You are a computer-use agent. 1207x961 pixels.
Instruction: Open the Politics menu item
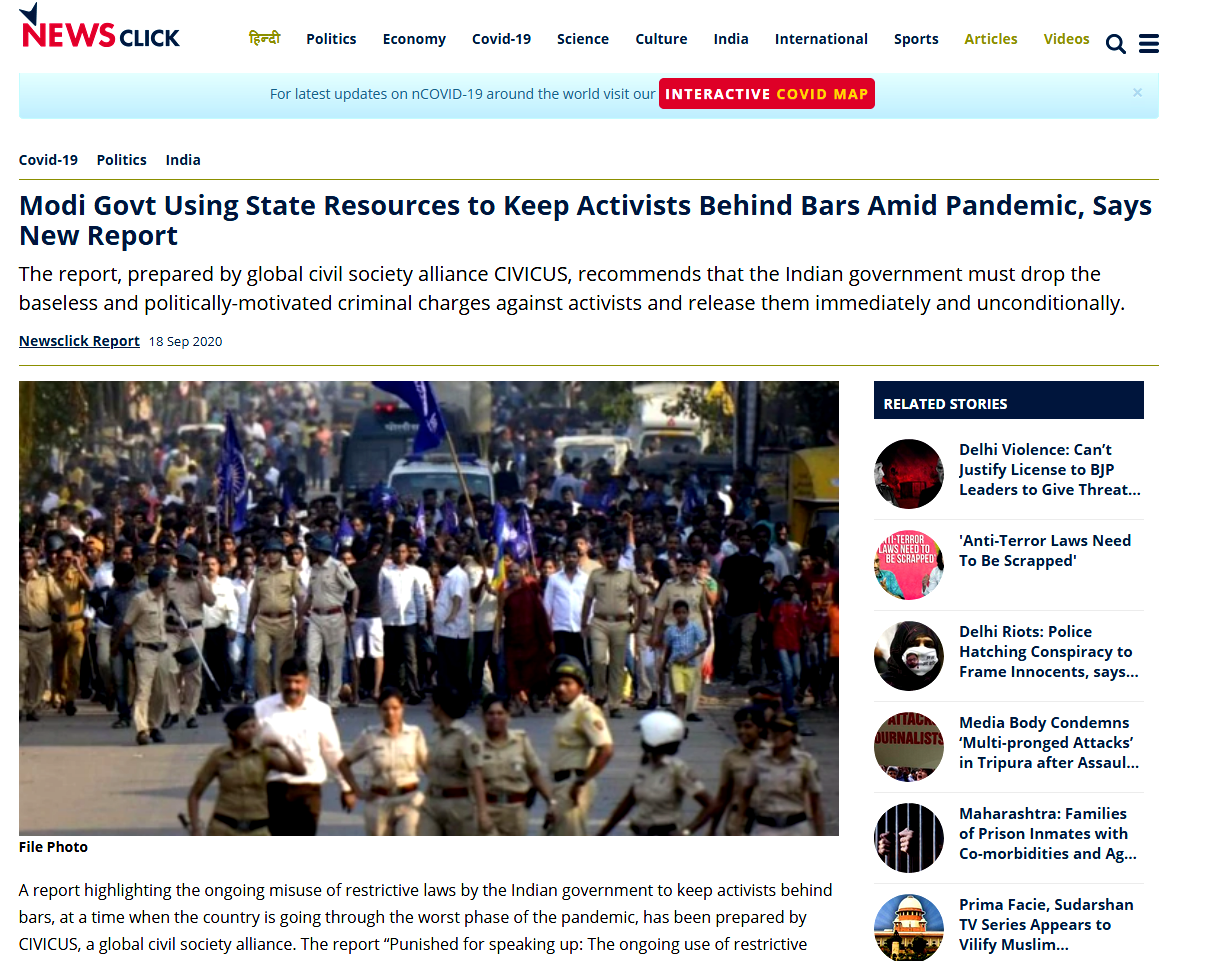point(331,39)
